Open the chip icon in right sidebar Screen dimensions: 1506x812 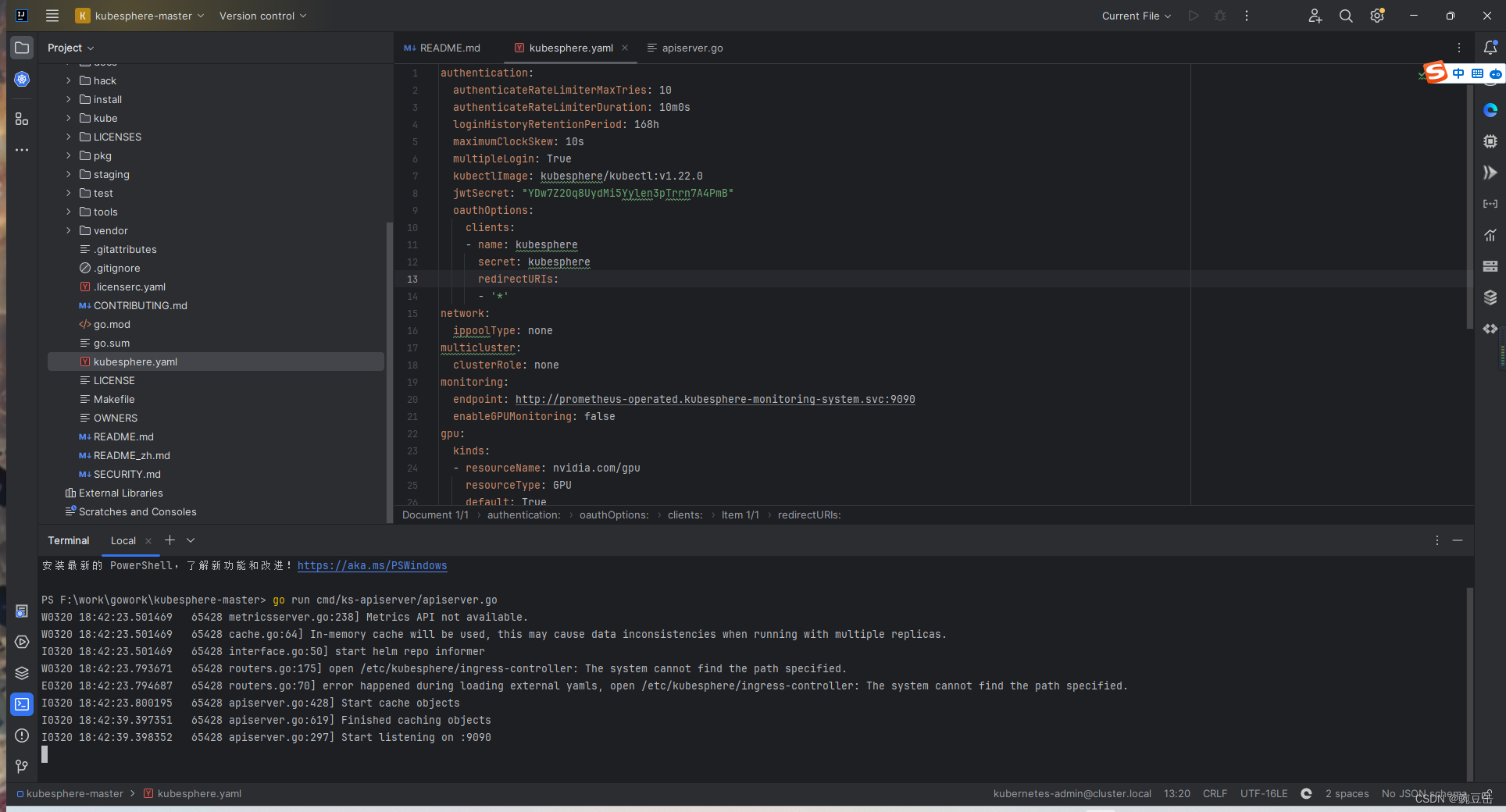[1490, 141]
